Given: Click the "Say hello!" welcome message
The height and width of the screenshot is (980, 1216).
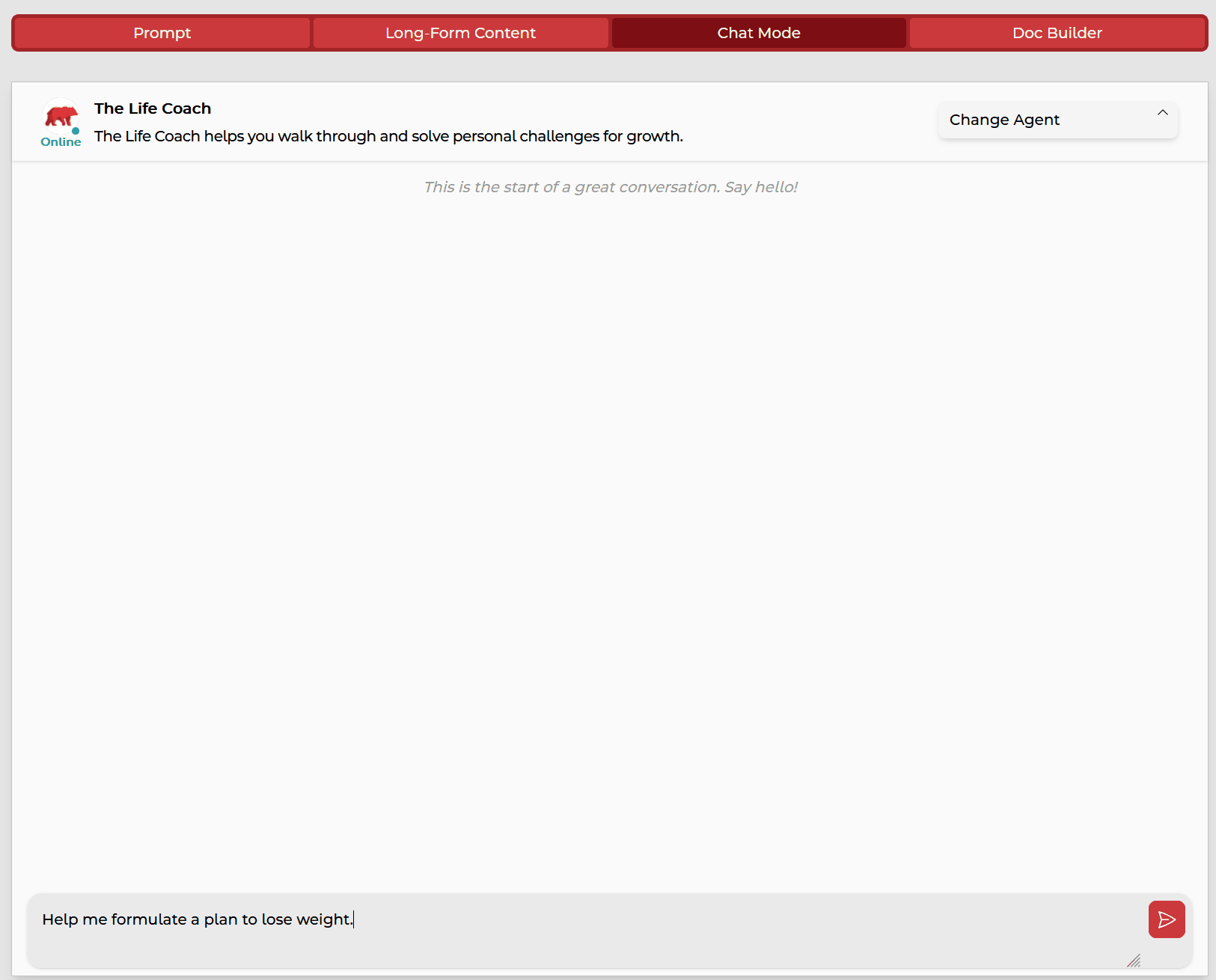Looking at the screenshot, I should click(x=611, y=187).
